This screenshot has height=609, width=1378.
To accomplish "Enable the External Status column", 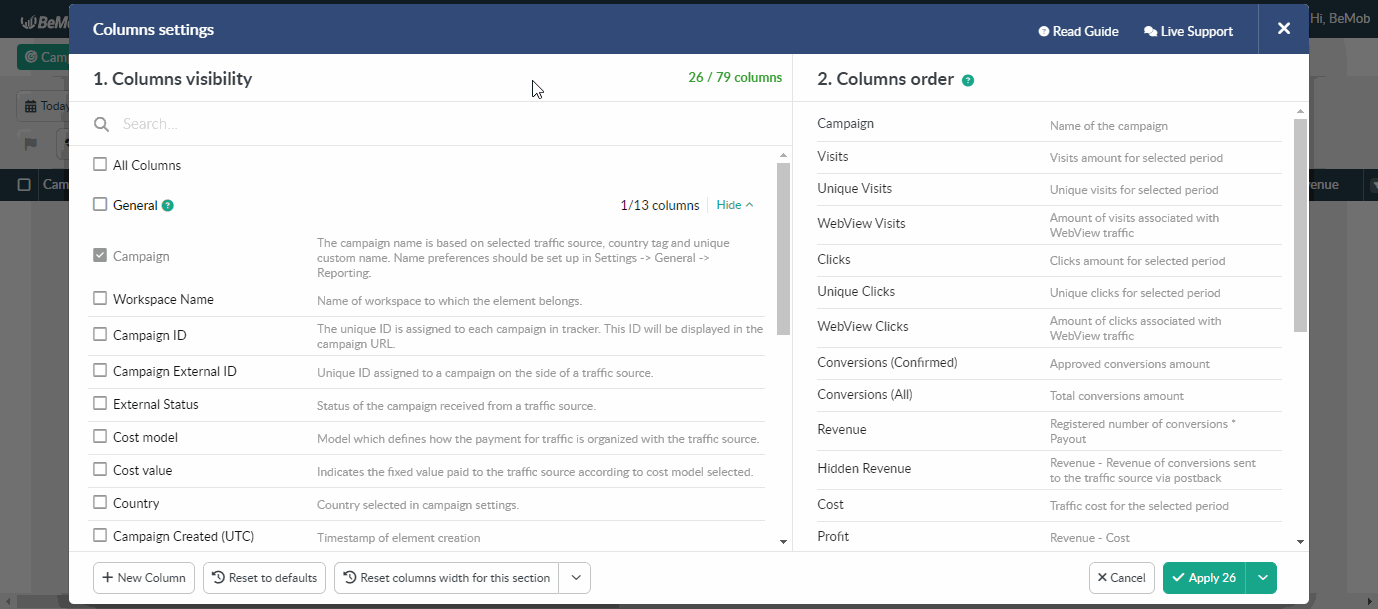I will tap(100, 404).
